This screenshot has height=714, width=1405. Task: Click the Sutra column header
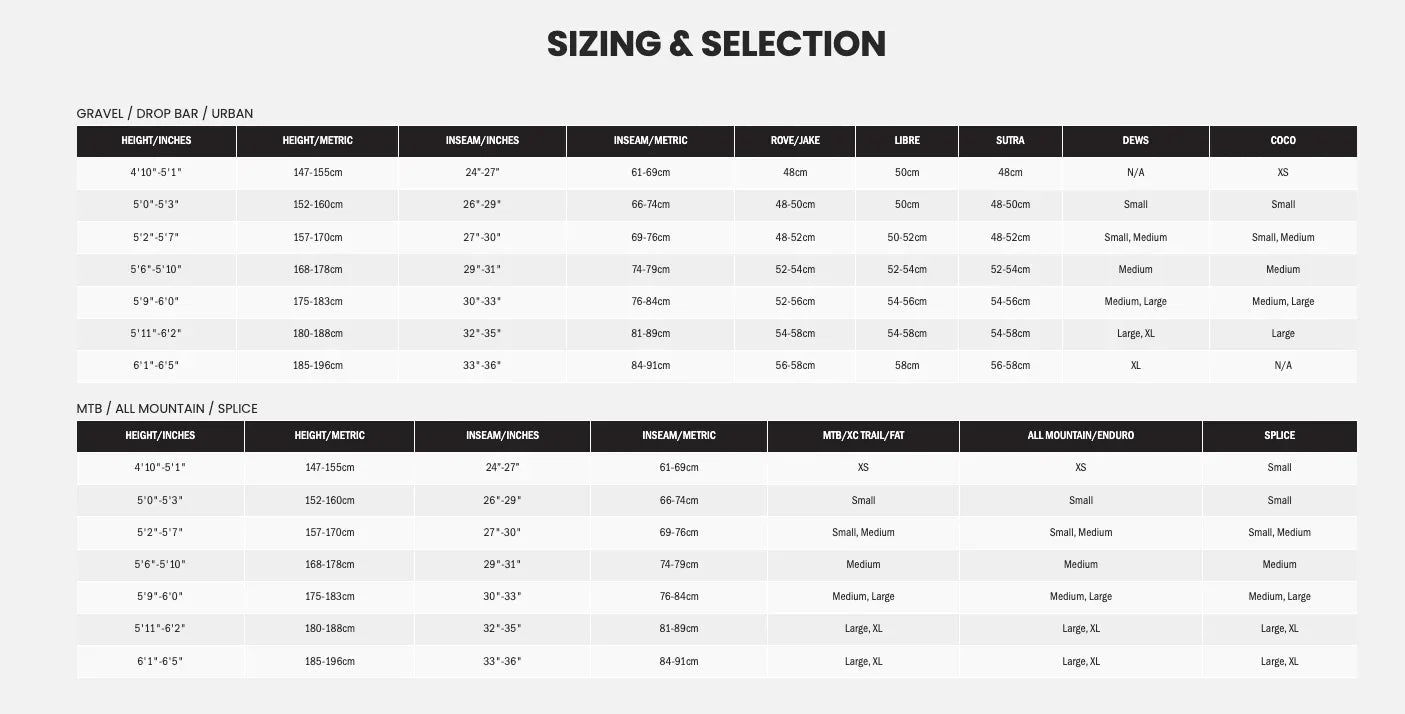pyautogui.click(x=1010, y=141)
